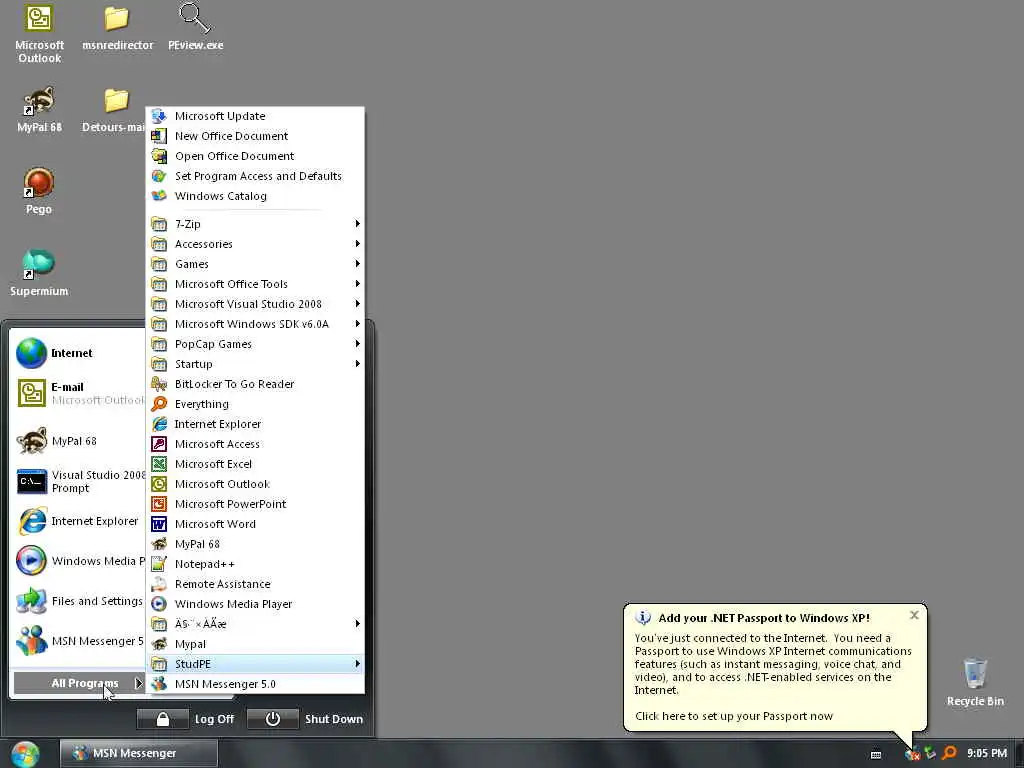
Task: Click the Microsoft Excel icon
Action: 159,464
